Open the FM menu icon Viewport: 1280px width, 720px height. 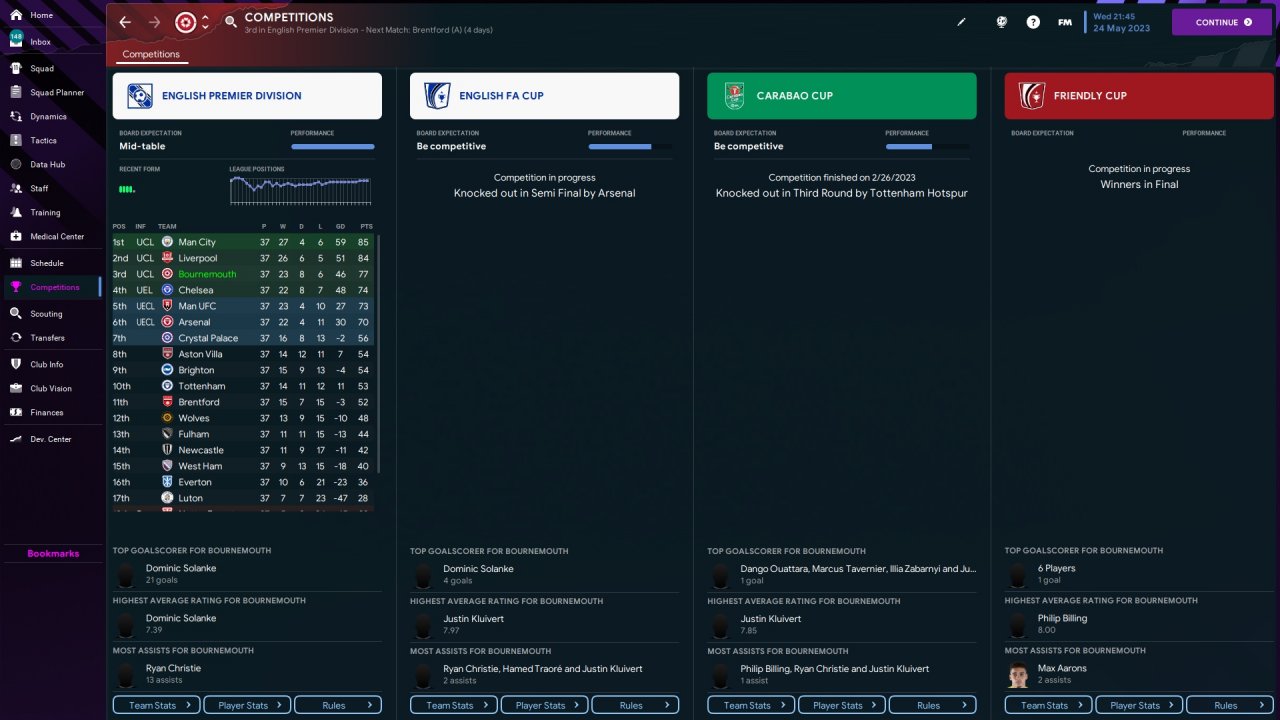click(x=1065, y=22)
